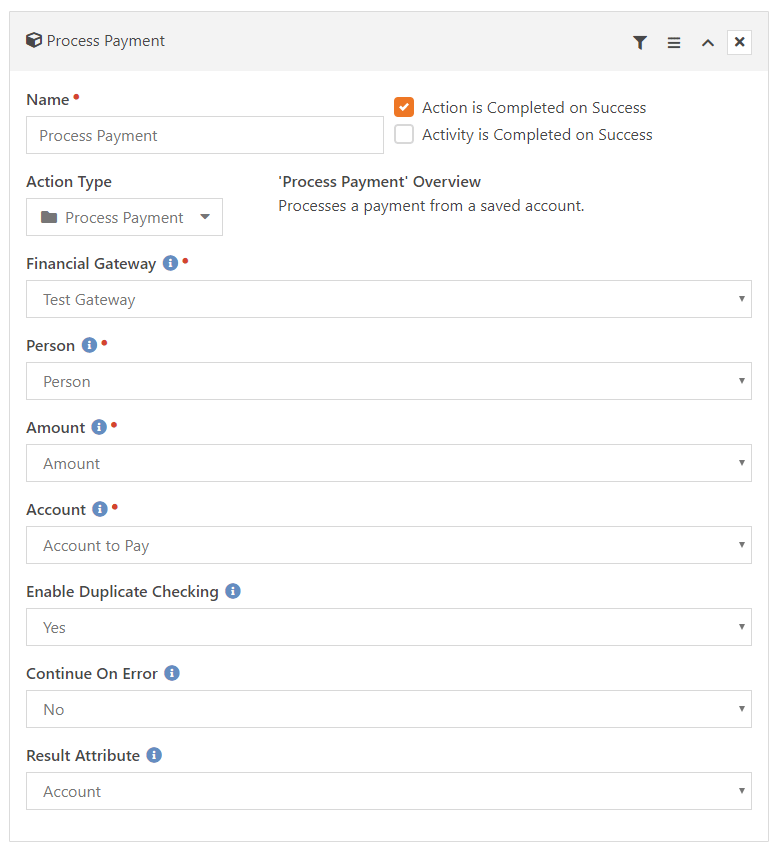
Task: Click the Account field info icon
Action: point(100,509)
